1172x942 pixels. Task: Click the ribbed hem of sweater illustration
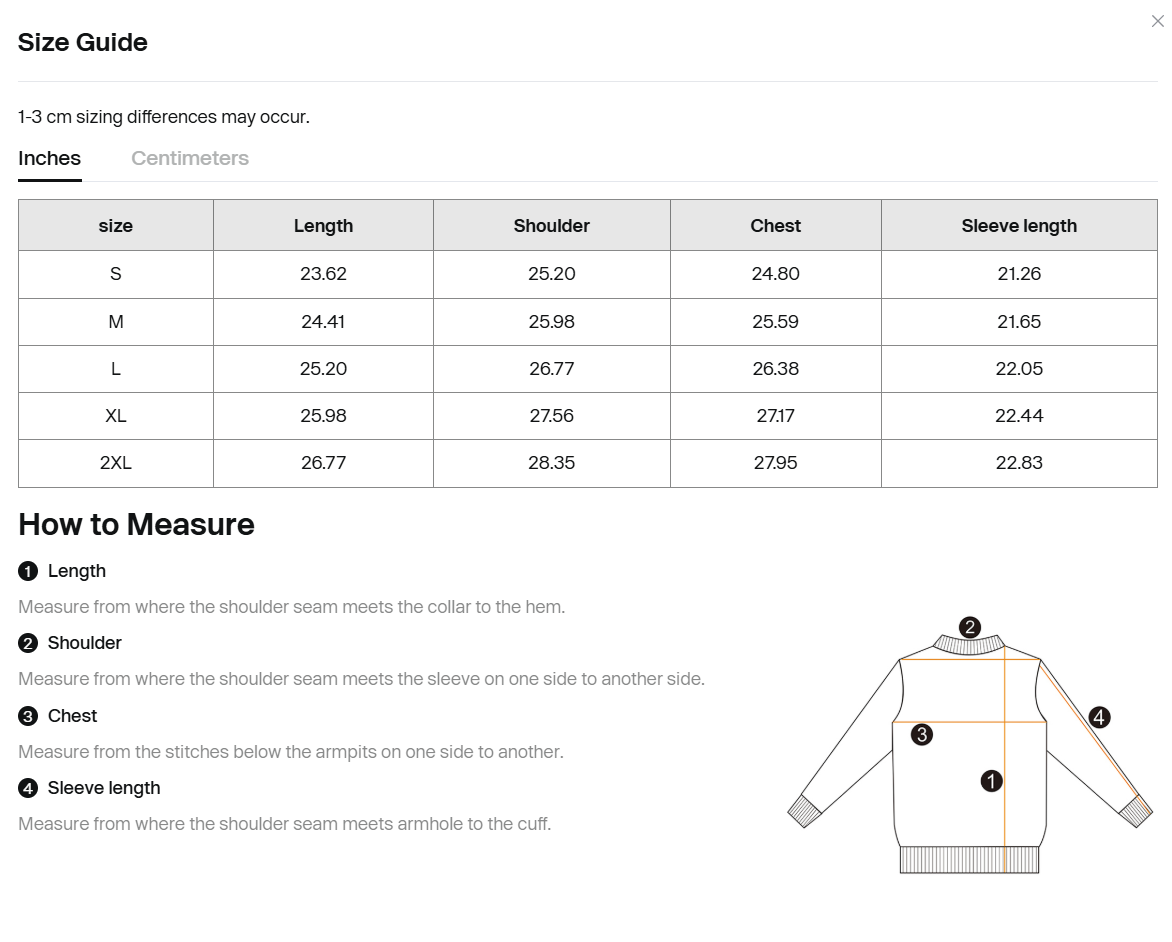click(968, 860)
